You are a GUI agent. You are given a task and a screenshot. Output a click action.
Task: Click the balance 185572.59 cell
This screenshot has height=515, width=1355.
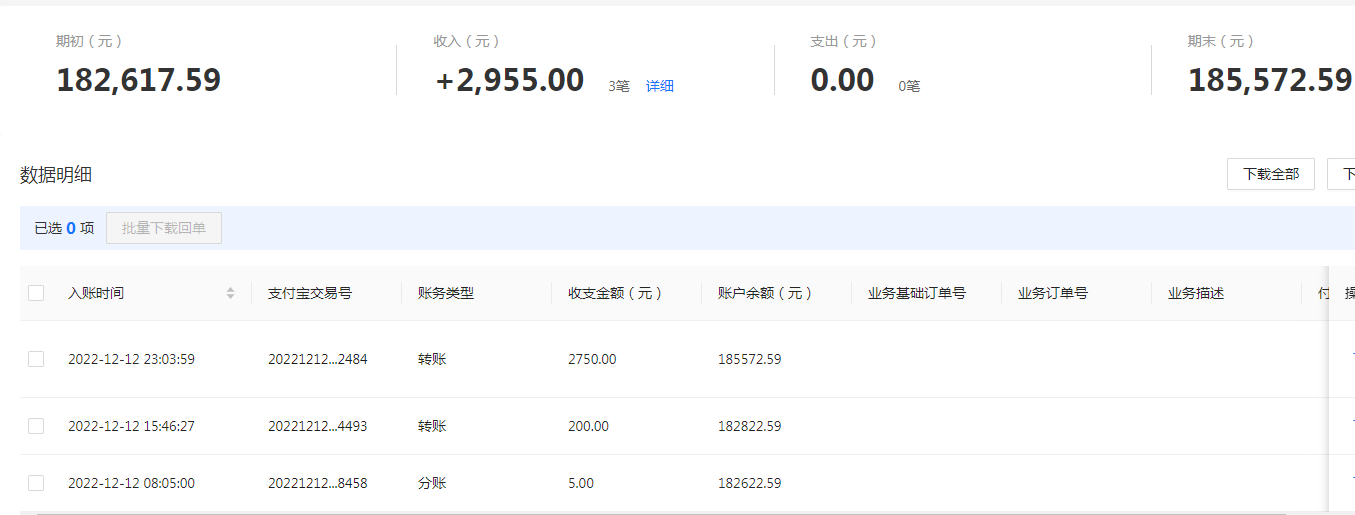coord(750,359)
